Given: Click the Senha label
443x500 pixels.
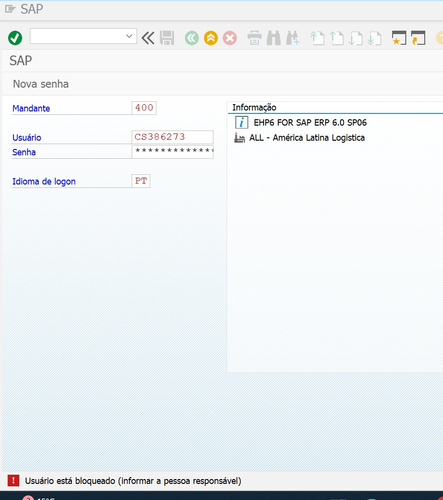Looking at the screenshot, I should 24,152.
